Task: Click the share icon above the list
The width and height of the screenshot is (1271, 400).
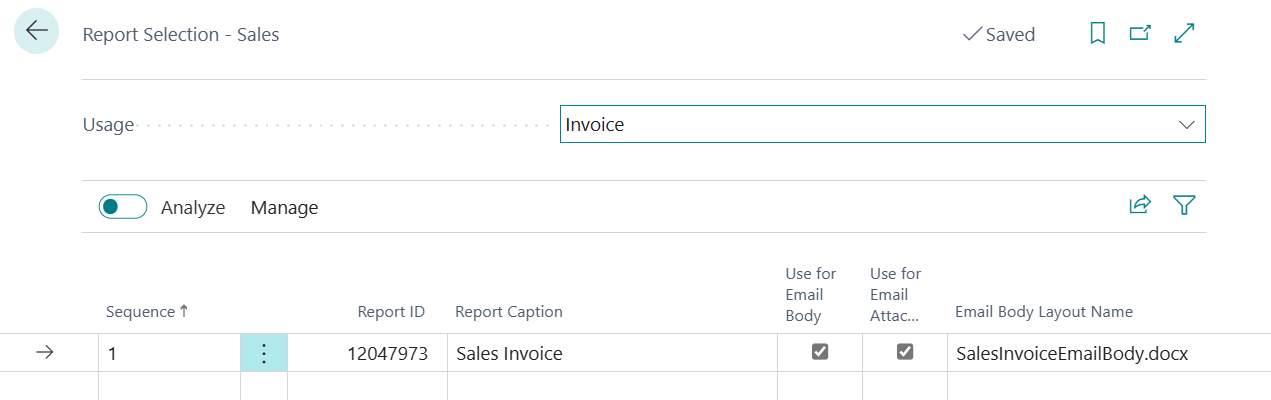Action: coord(1140,205)
